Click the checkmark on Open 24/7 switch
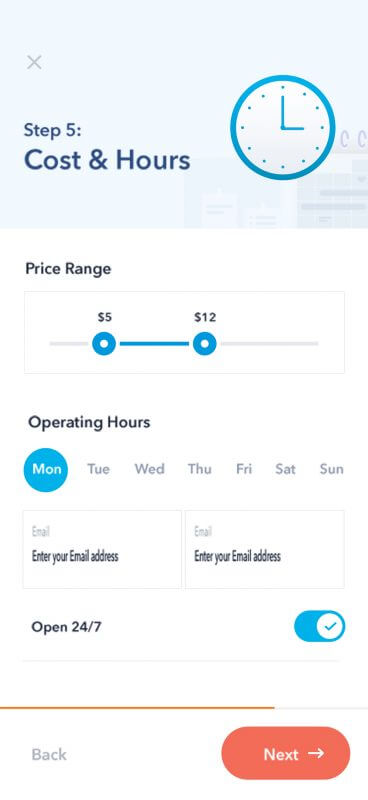 [331, 626]
